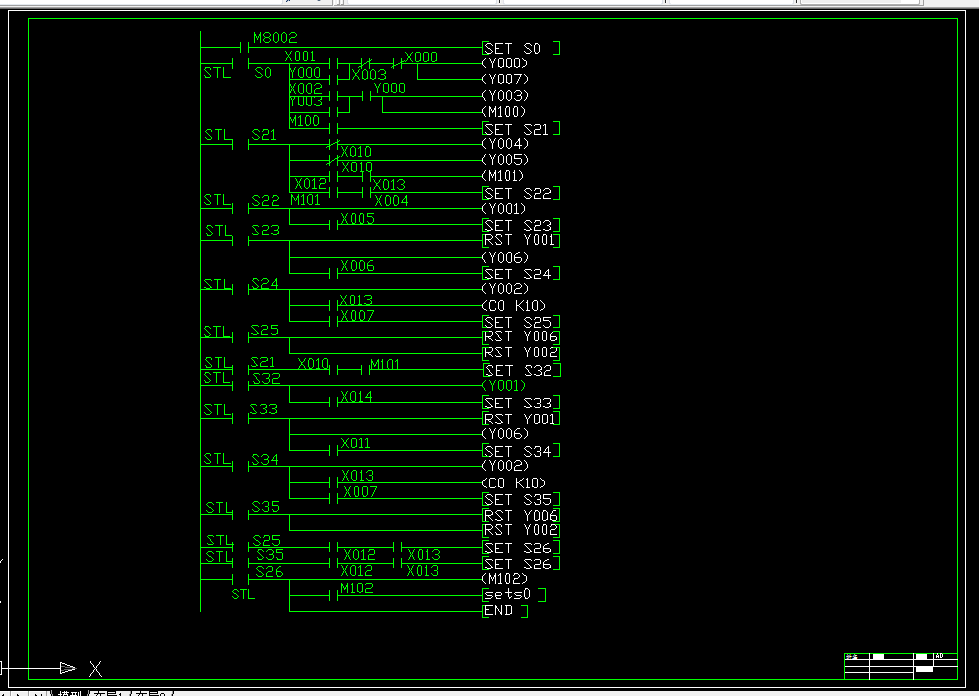
Task: Pick the X000 contact label
Action: click(x=421, y=57)
